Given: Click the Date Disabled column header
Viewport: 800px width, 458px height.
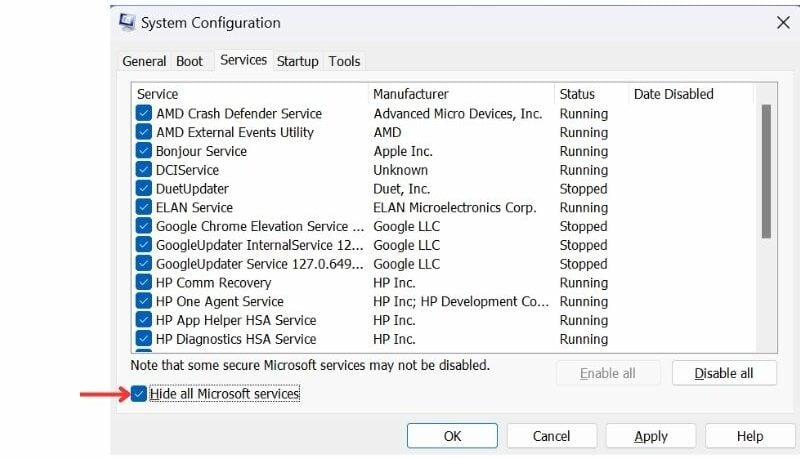Looking at the screenshot, I should pyautogui.click(x=691, y=94).
